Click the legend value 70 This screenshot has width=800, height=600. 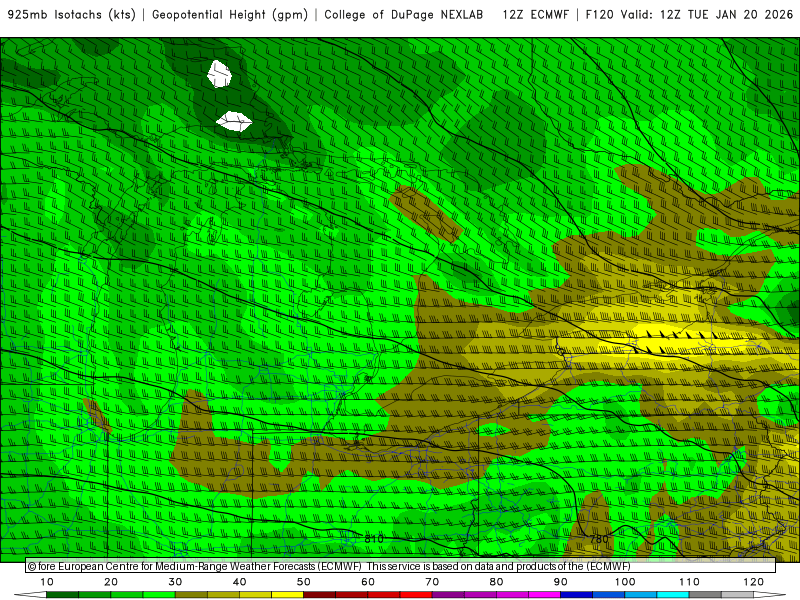432,582
